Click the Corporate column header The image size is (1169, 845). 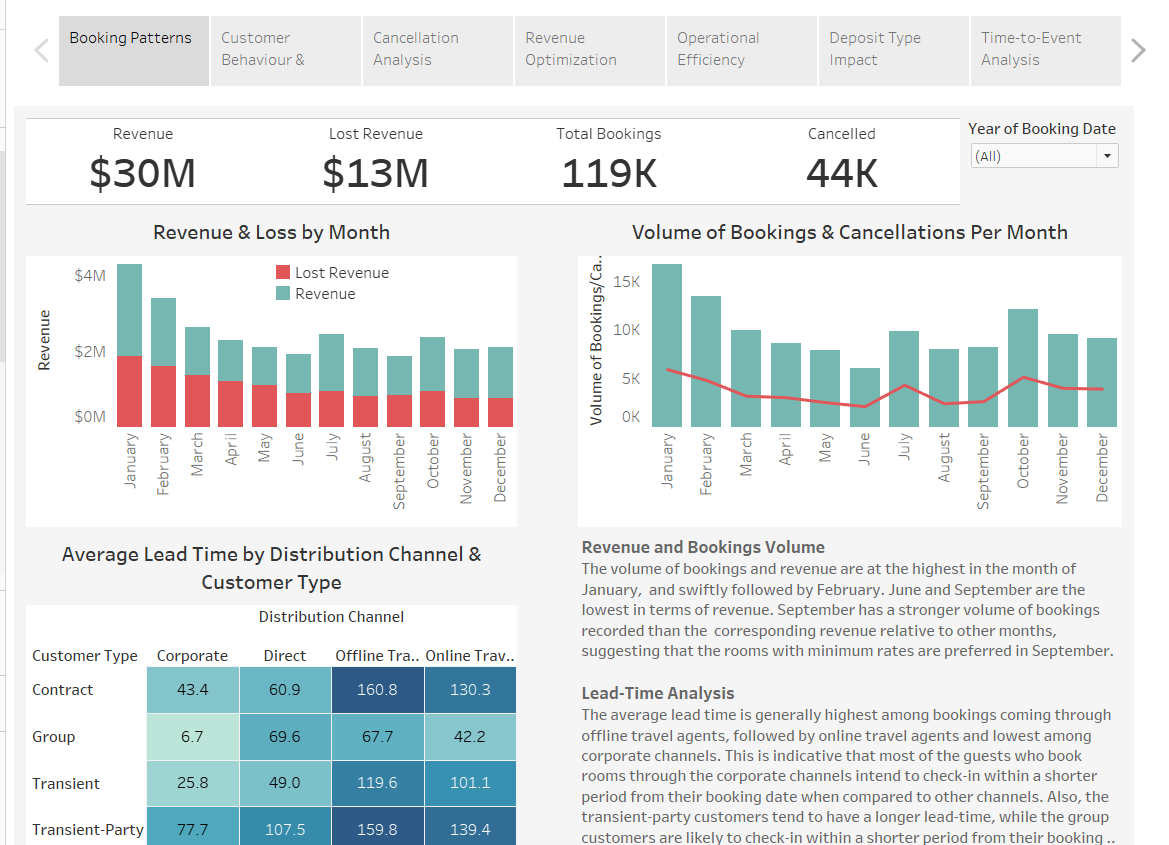192,656
